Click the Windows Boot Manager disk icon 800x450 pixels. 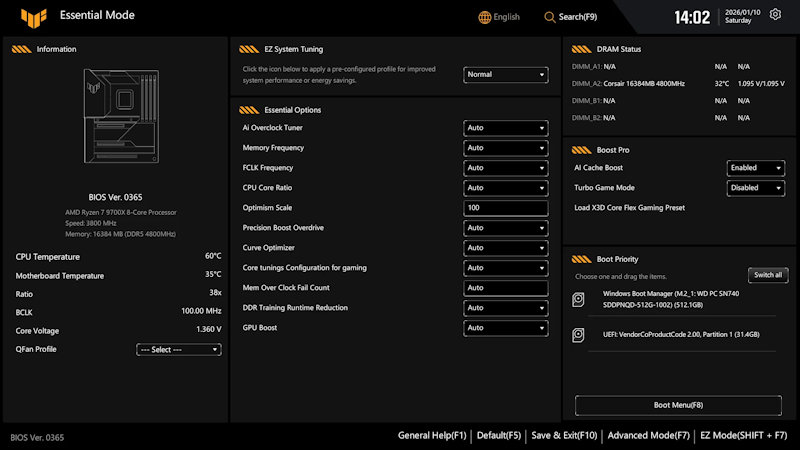[x=578, y=299]
